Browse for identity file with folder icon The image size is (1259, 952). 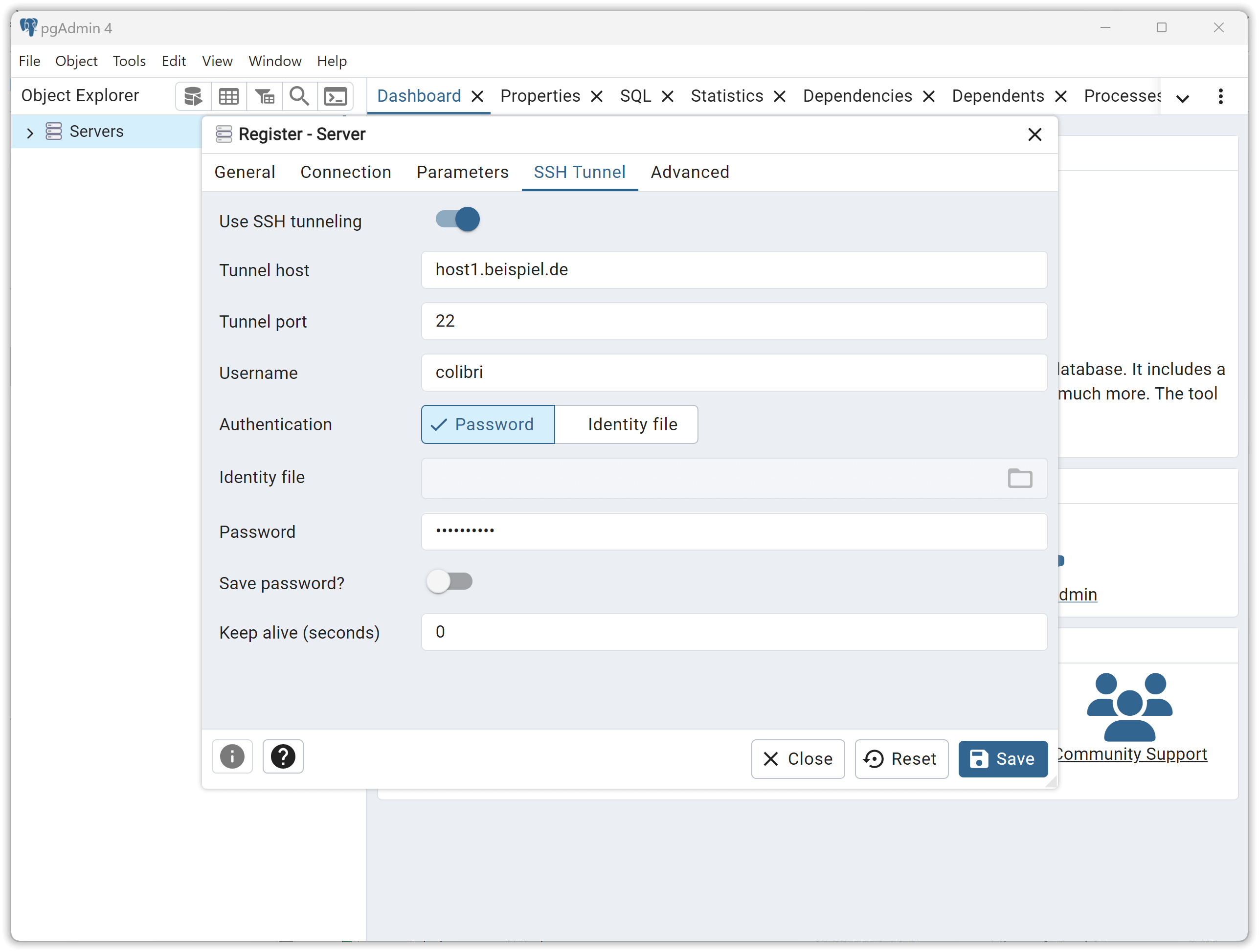pyautogui.click(x=1019, y=478)
